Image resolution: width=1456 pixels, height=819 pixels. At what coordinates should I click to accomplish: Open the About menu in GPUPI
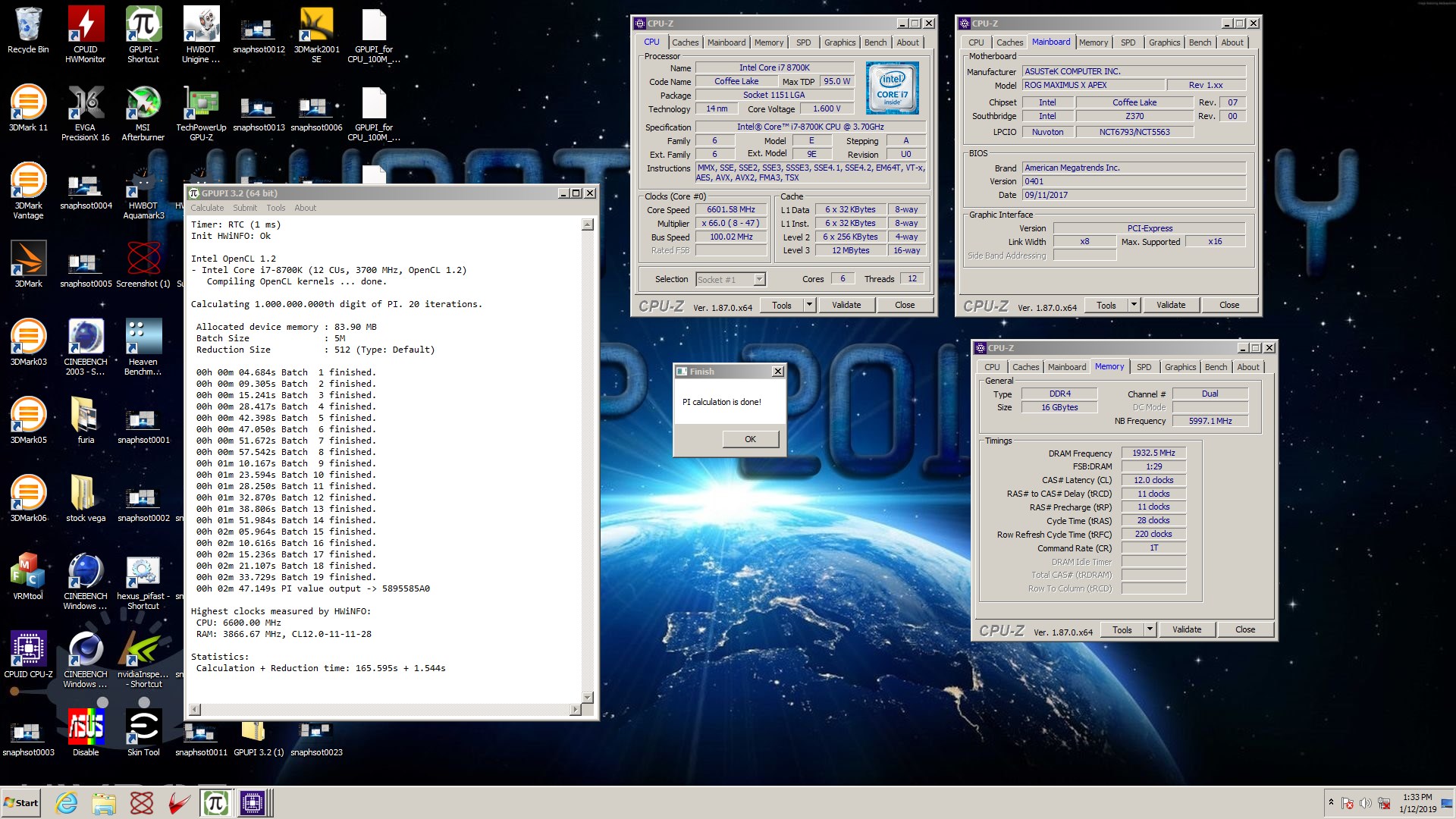306,208
